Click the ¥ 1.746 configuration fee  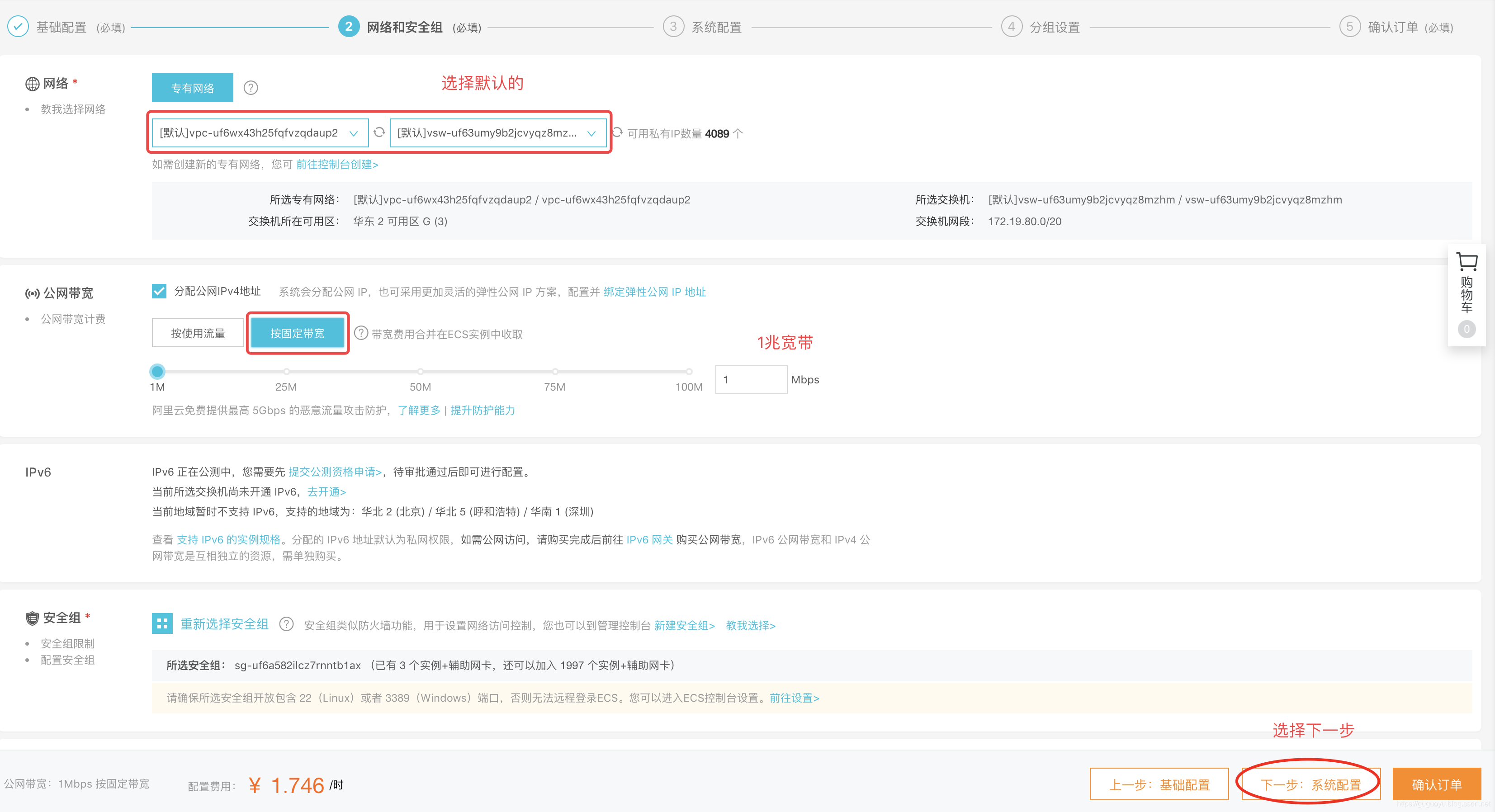point(287,785)
